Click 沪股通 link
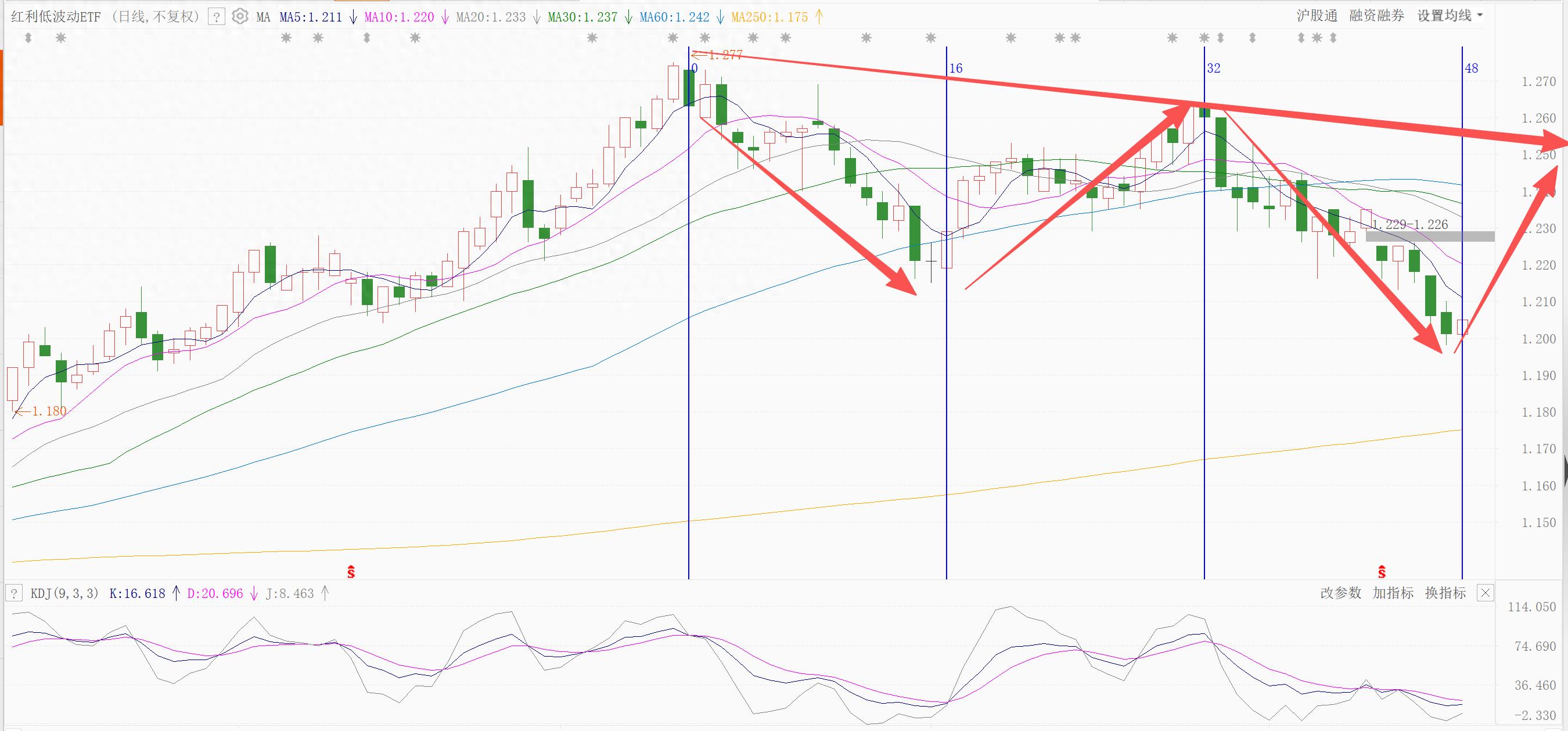 (1317, 16)
